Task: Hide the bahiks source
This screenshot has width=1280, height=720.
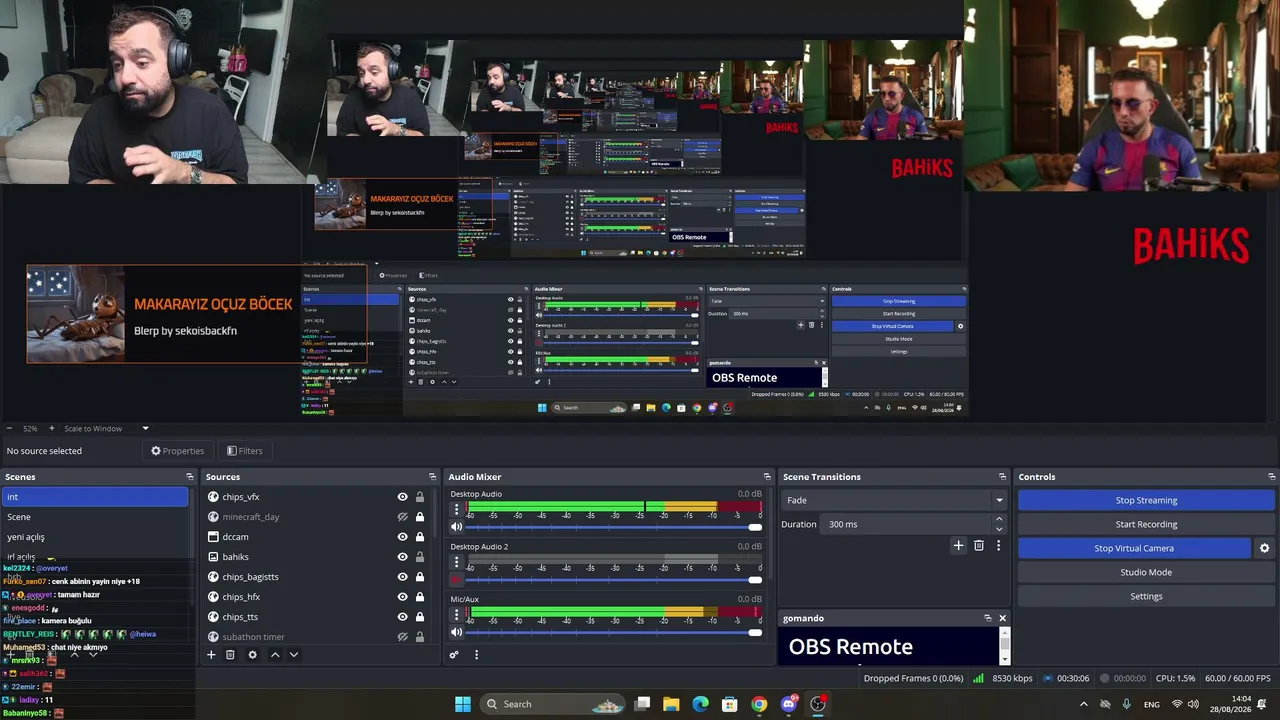Action: click(x=403, y=557)
